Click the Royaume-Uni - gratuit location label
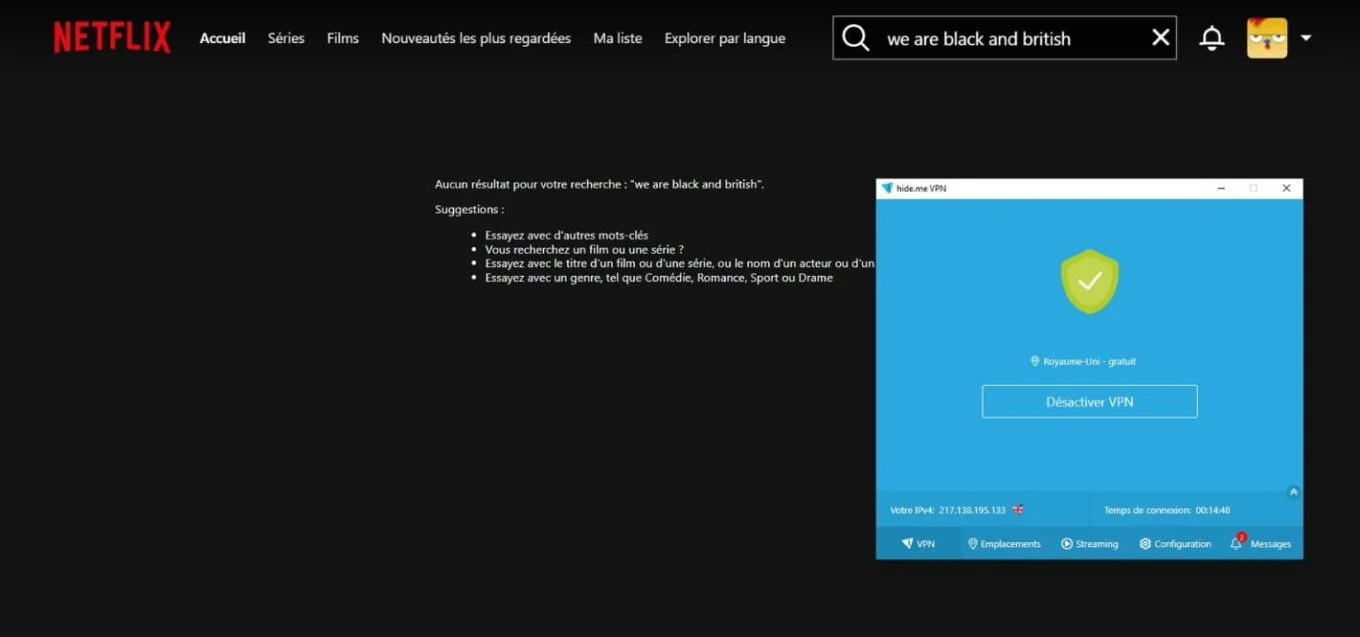The image size is (1360, 637). [x=1084, y=361]
